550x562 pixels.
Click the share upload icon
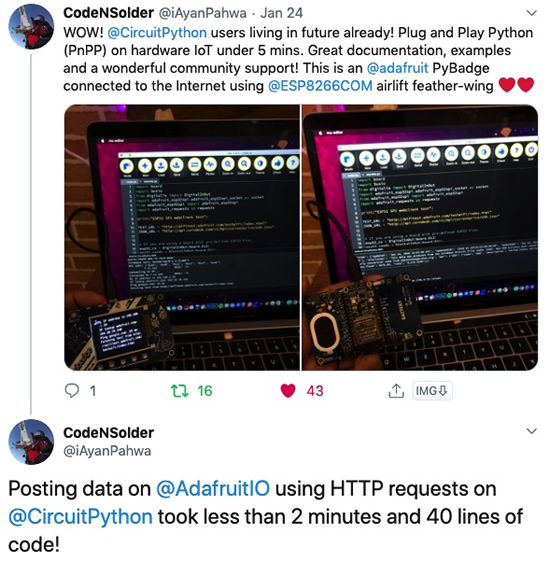pos(396,391)
